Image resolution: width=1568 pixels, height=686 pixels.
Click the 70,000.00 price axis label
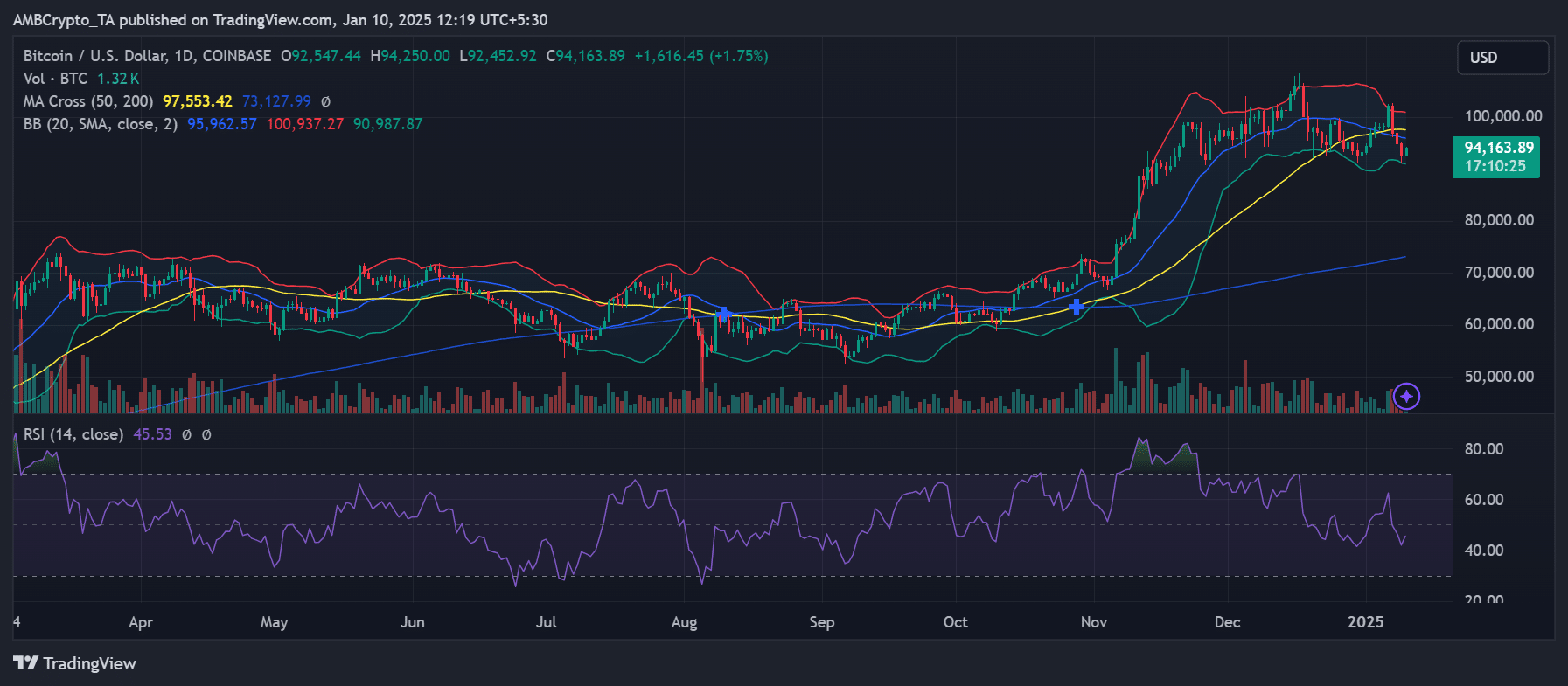coord(1499,273)
